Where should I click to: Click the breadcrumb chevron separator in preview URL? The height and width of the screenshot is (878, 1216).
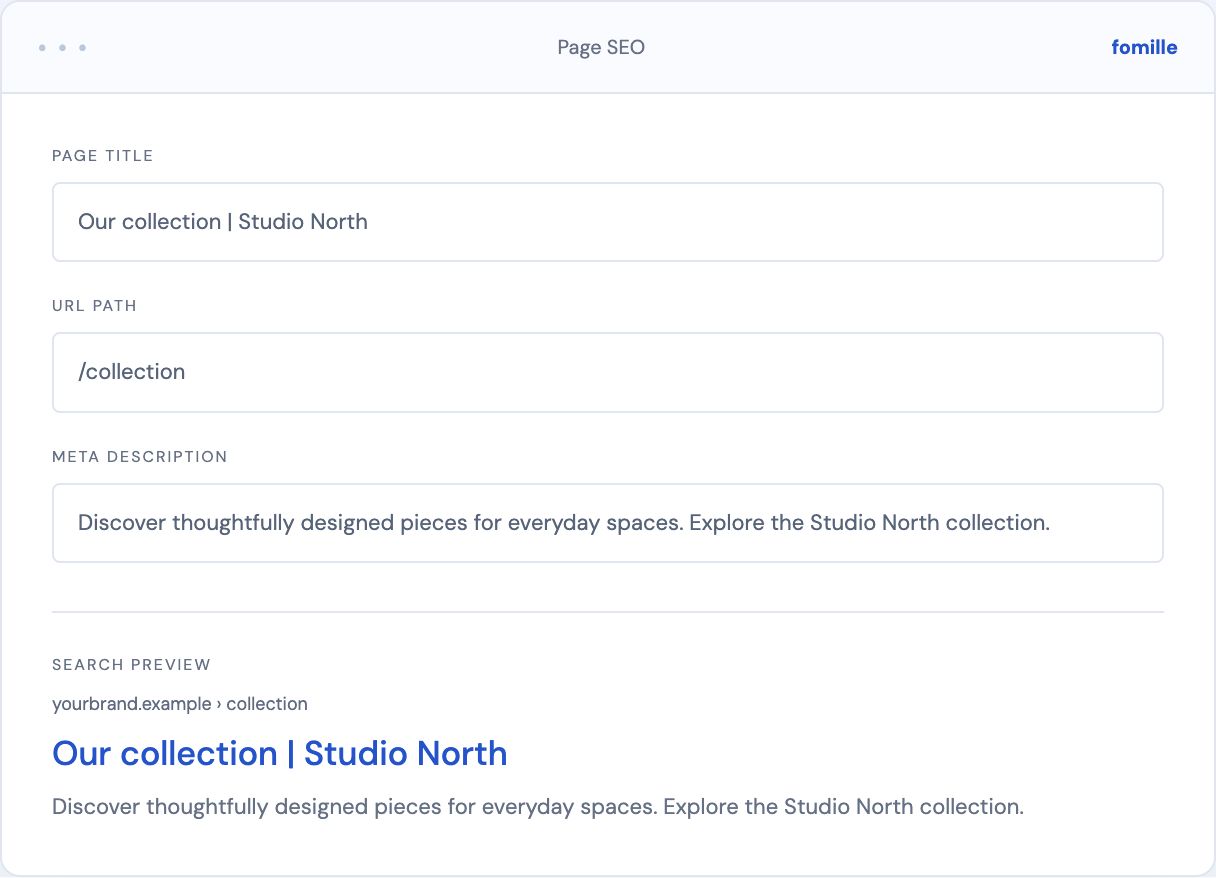pos(219,704)
